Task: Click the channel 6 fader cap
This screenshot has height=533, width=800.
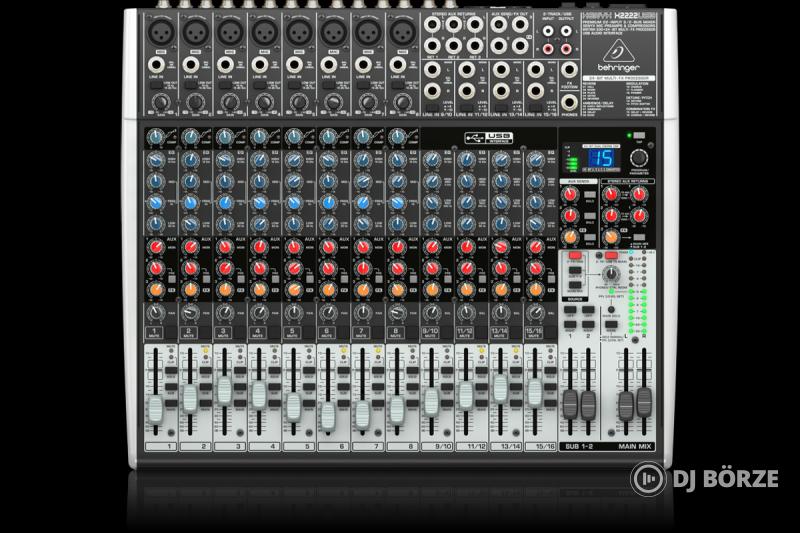Action: tap(328, 415)
